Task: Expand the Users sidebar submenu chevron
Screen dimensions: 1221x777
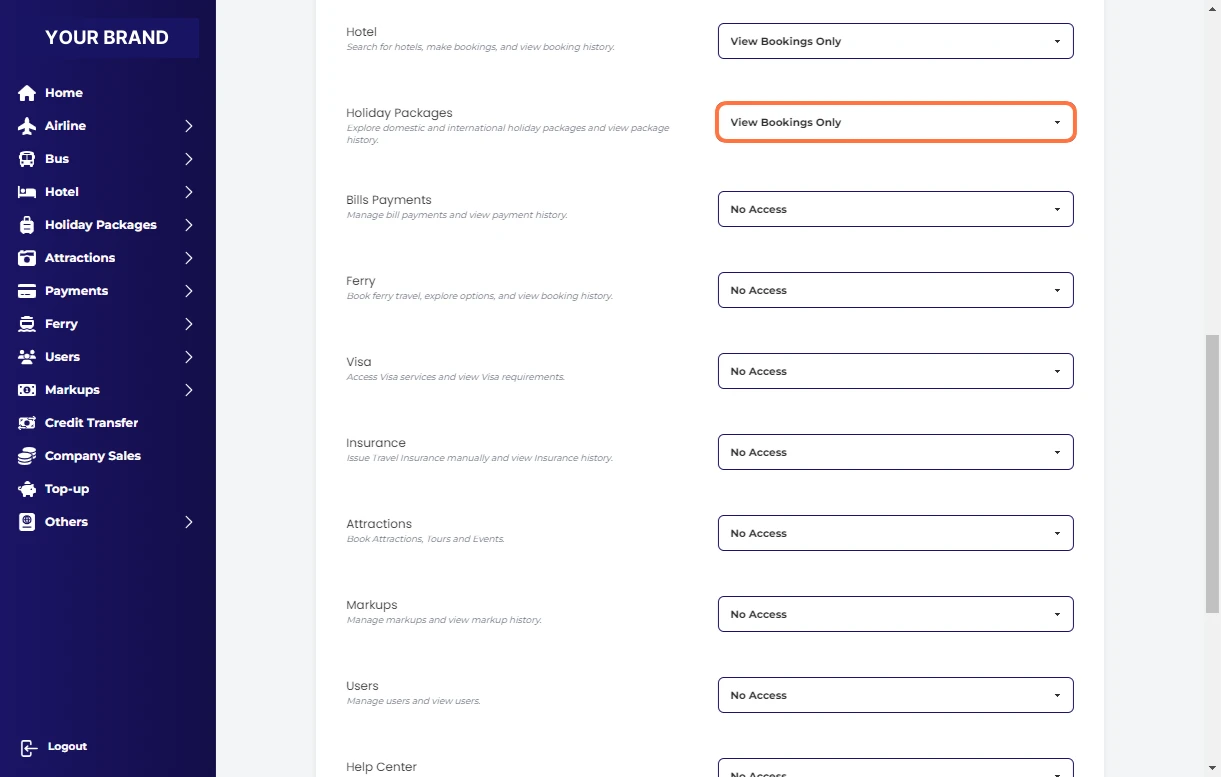Action: tap(188, 357)
